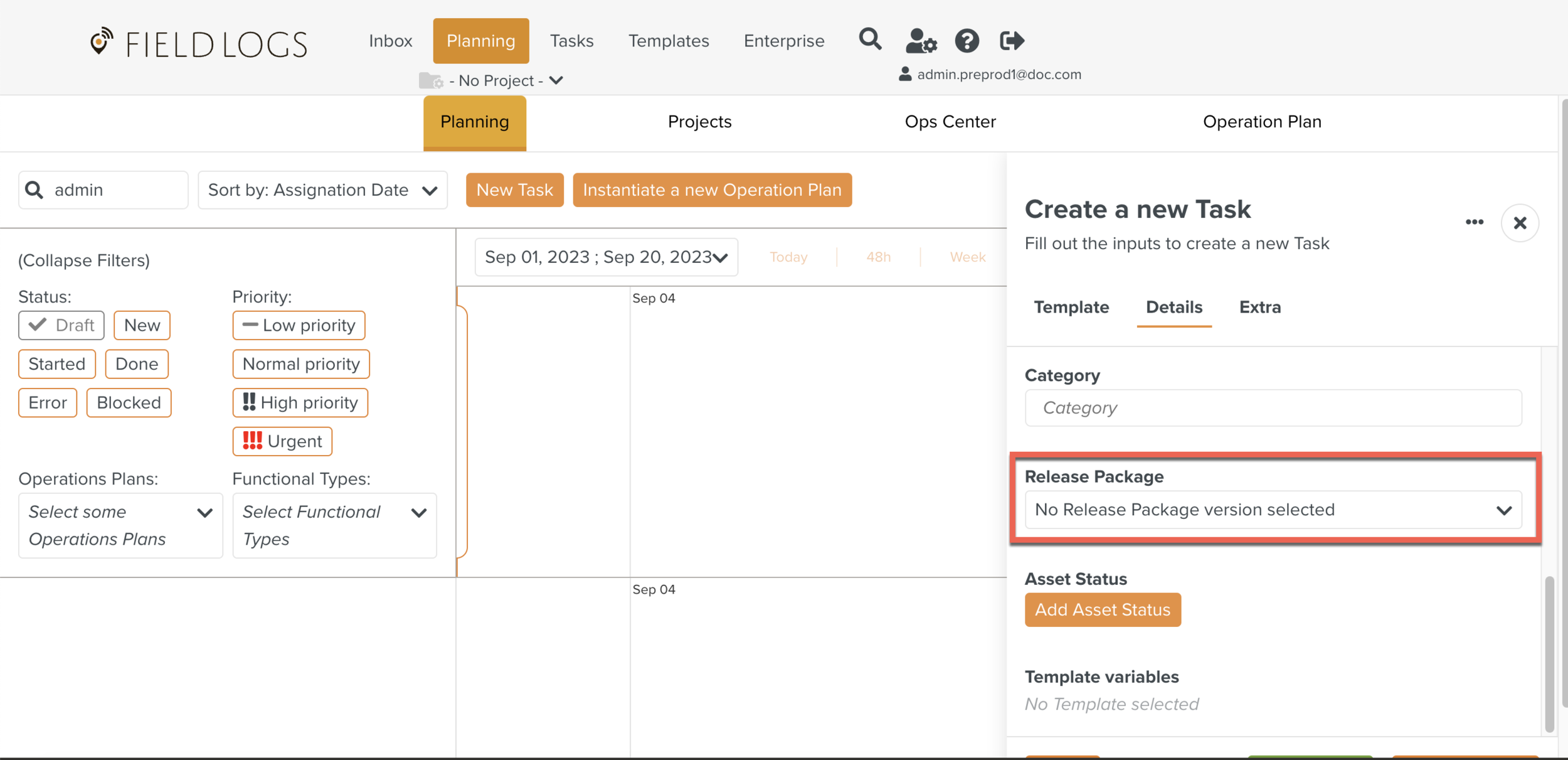Viewport: 1568px width, 760px height.
Task: Click the magnifier icon in admin search box
Action: pos(34,190)
